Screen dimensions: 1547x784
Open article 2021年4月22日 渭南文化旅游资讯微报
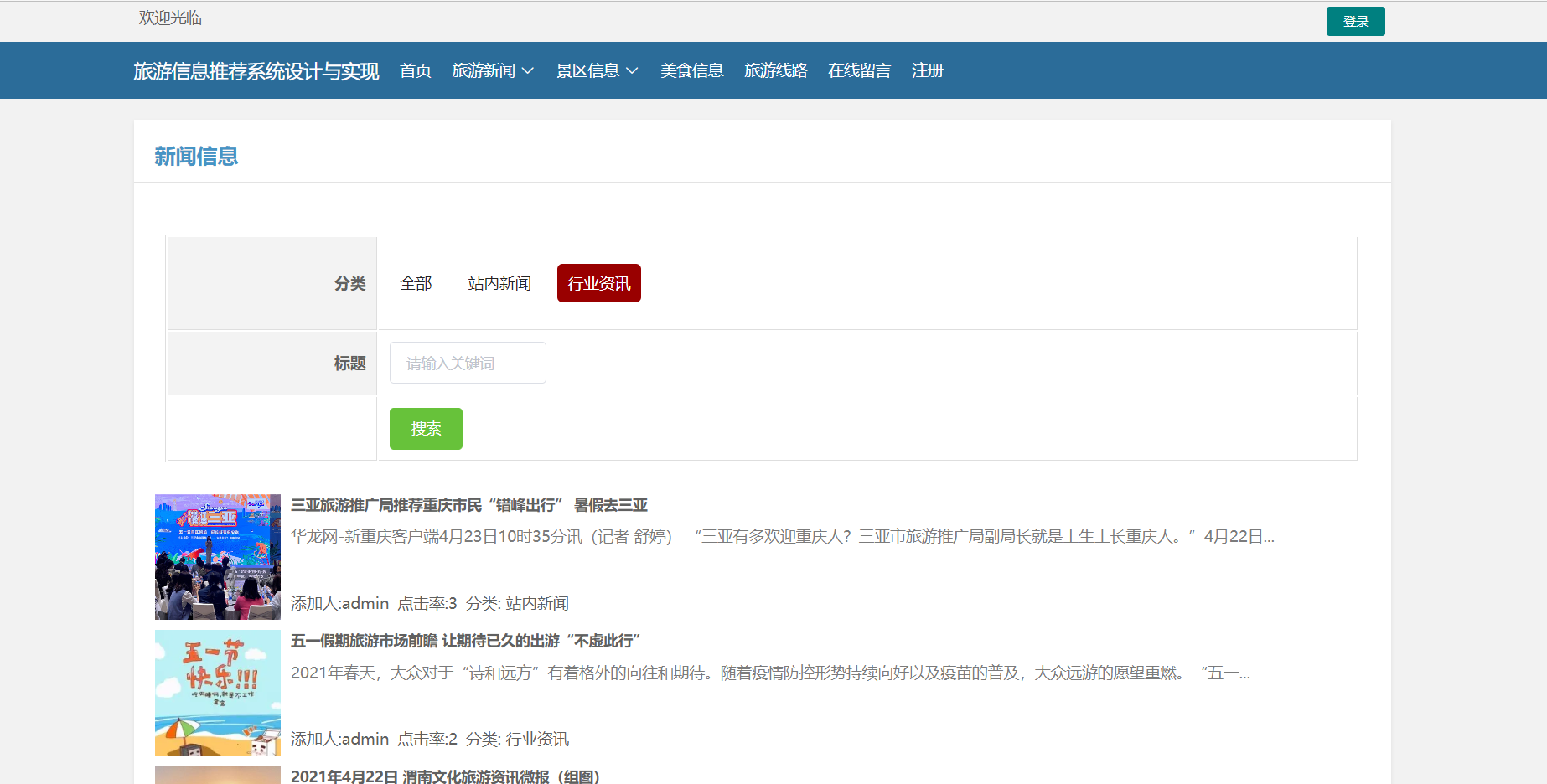[x=446, y=776]
